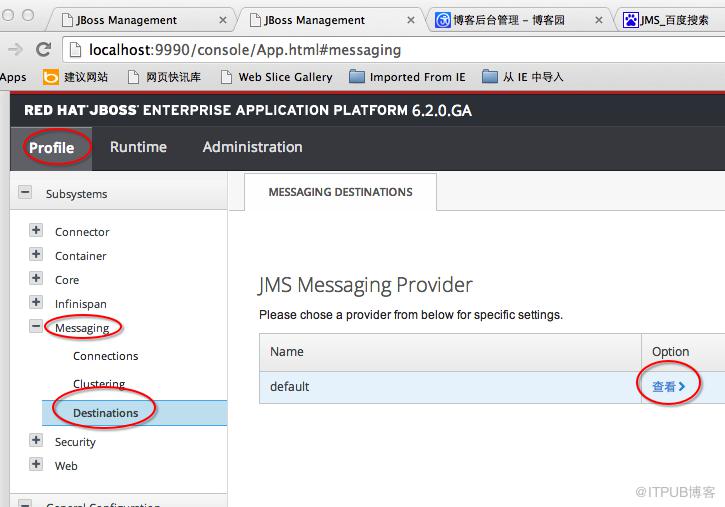
Task: Select the Core tree item
Action: 67,280
